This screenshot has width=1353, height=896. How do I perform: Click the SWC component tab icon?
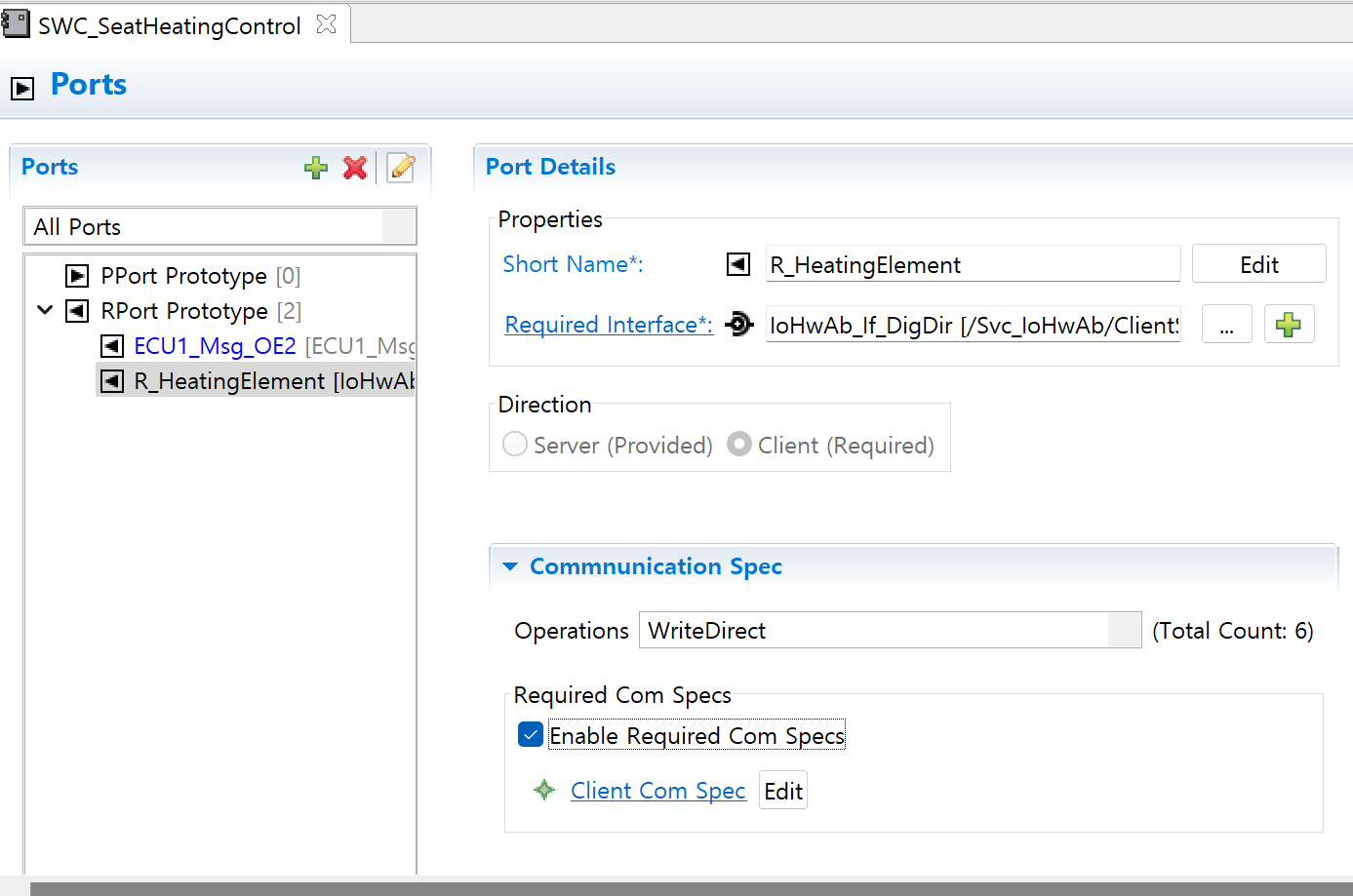16,23
